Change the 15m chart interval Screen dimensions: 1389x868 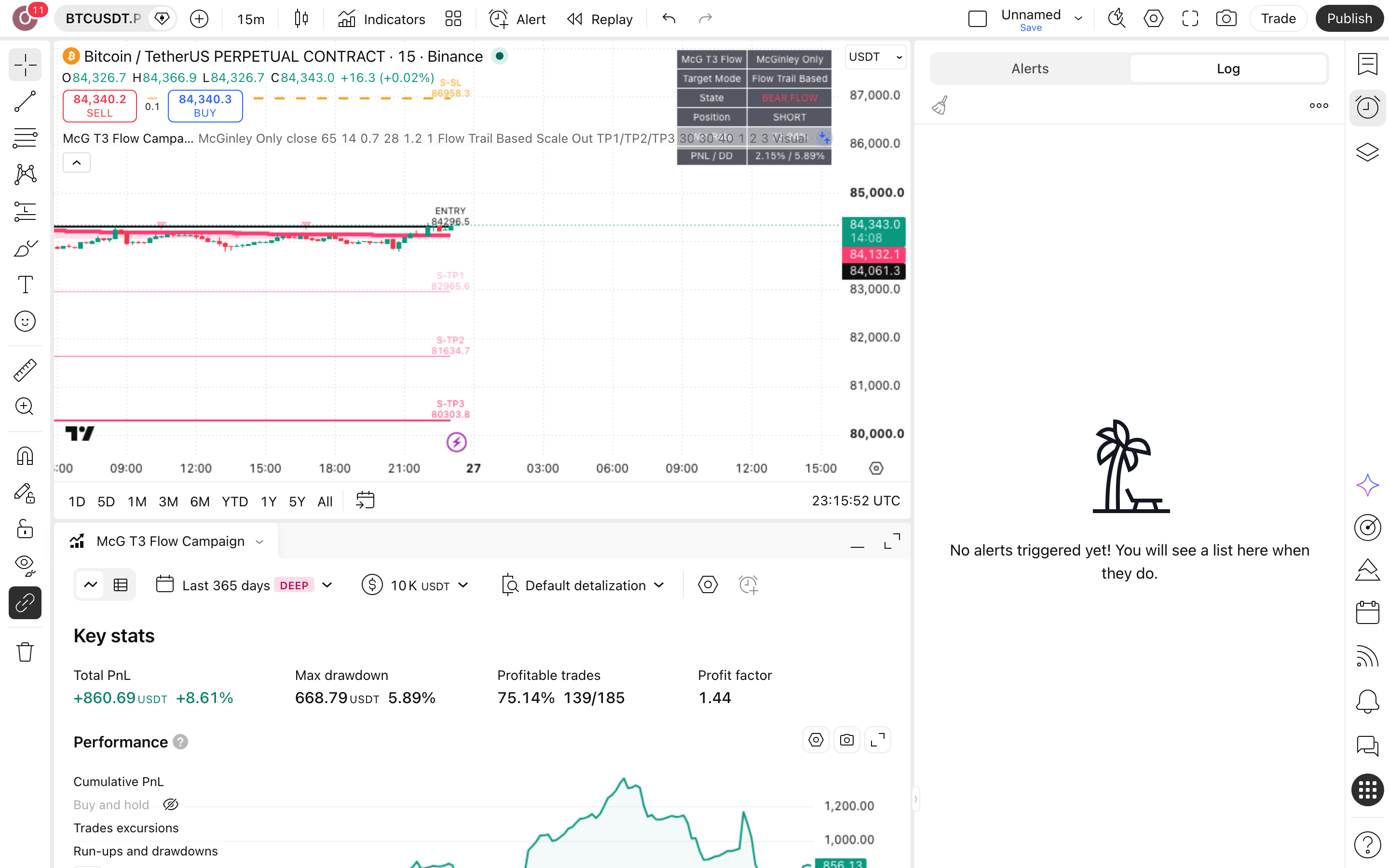[251, 19]
